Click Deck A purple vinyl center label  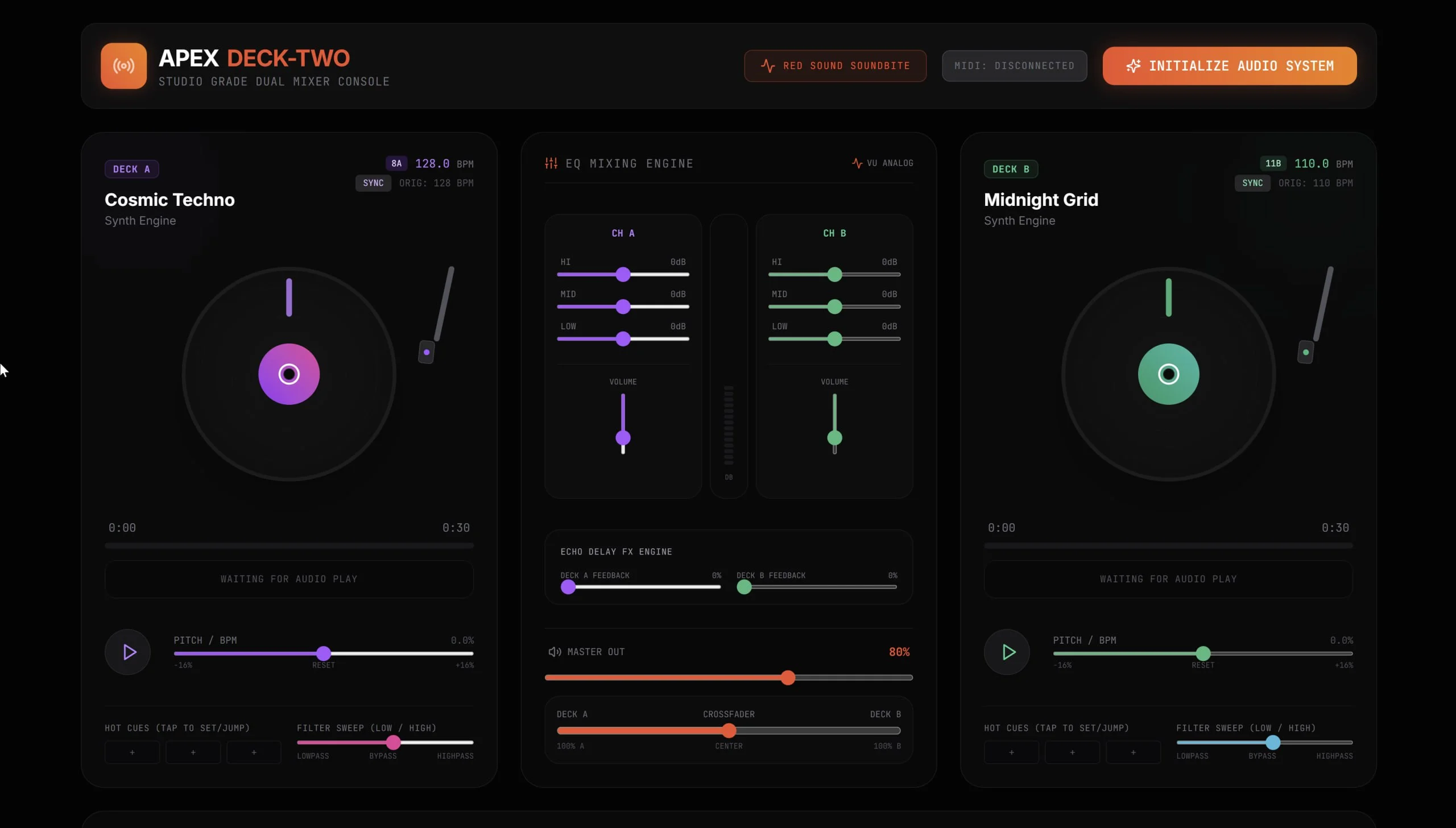click(289, 374)
